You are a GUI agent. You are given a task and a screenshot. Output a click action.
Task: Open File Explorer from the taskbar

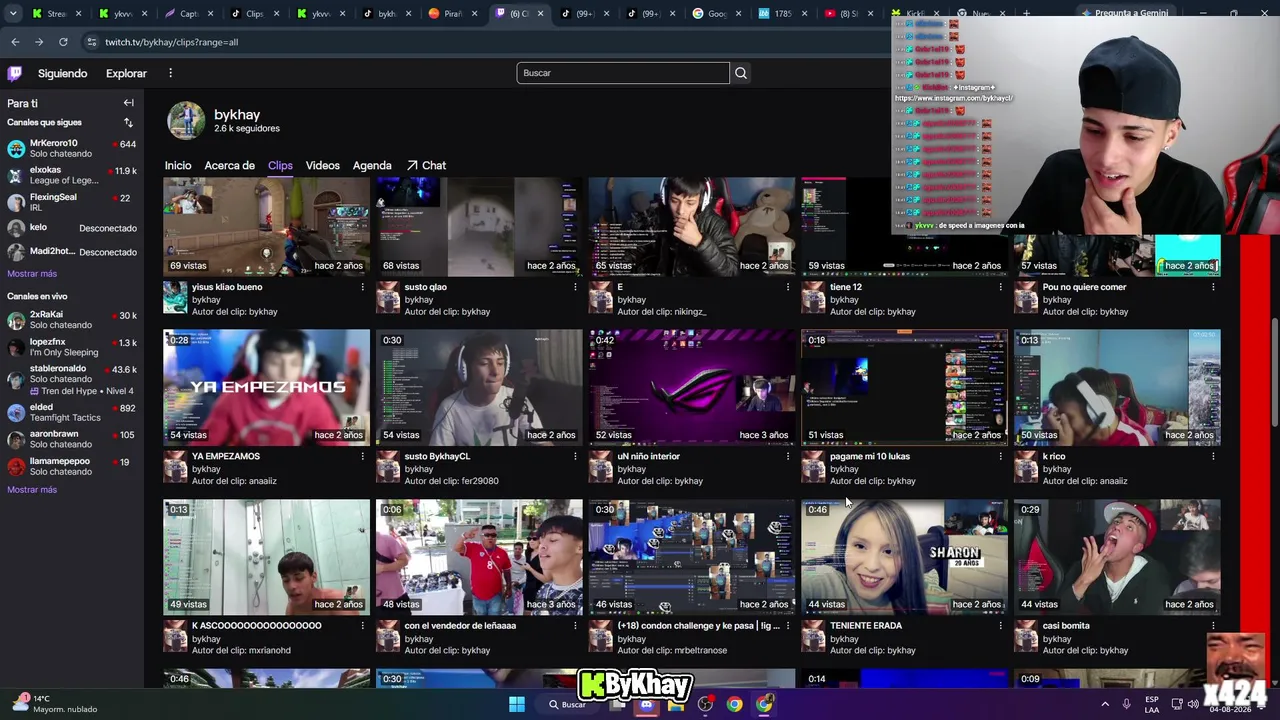(676, 704)
